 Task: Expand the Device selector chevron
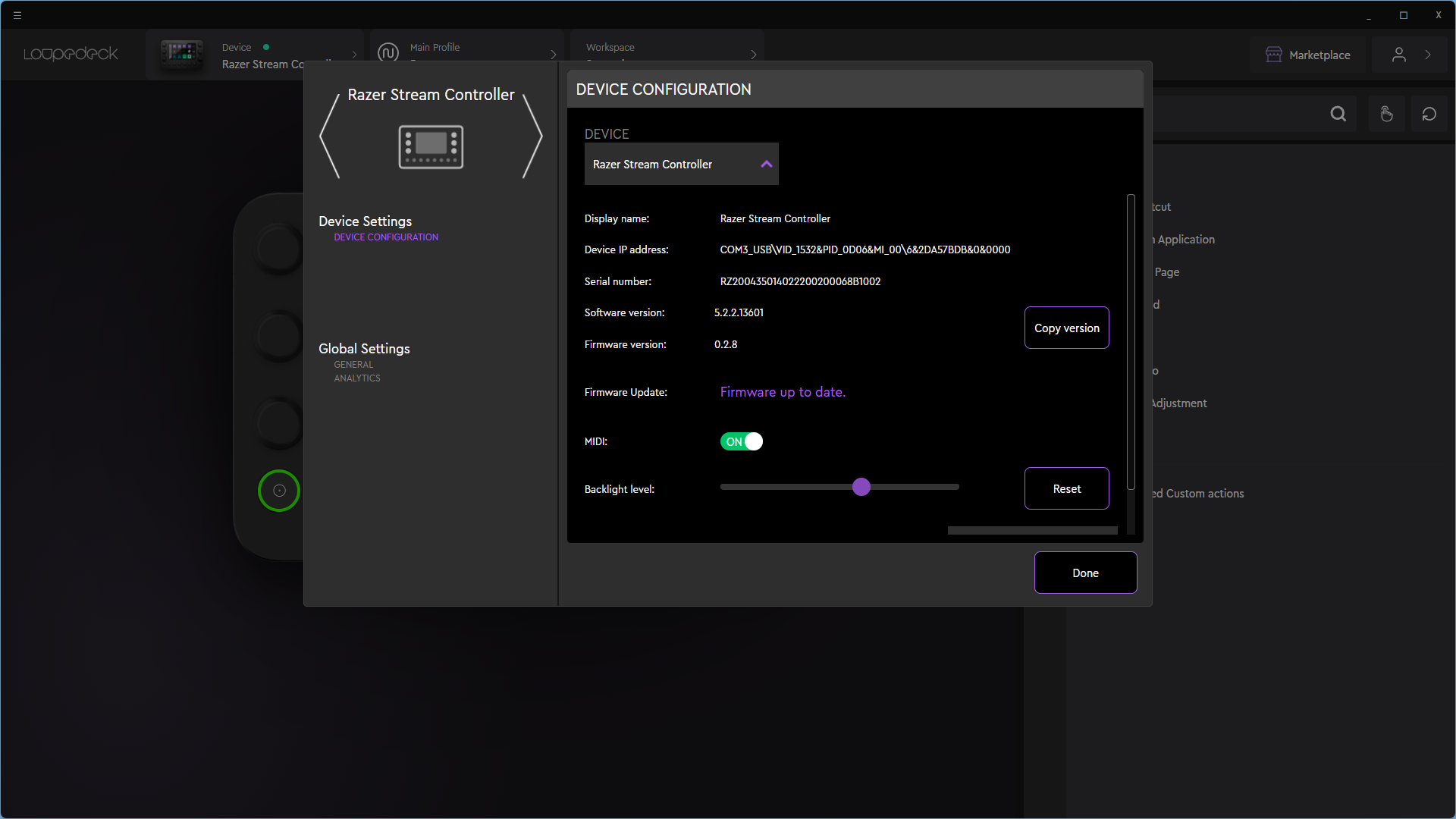click(354, 55)
